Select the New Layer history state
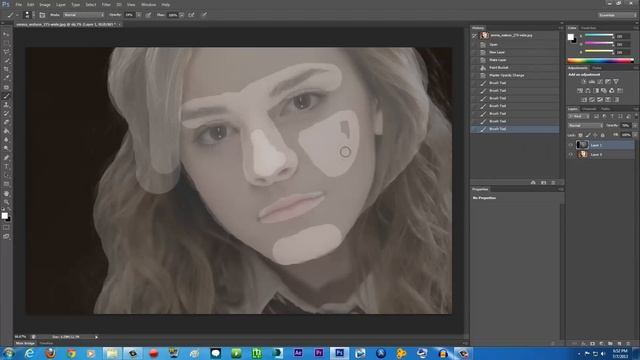 coord(515,52)
